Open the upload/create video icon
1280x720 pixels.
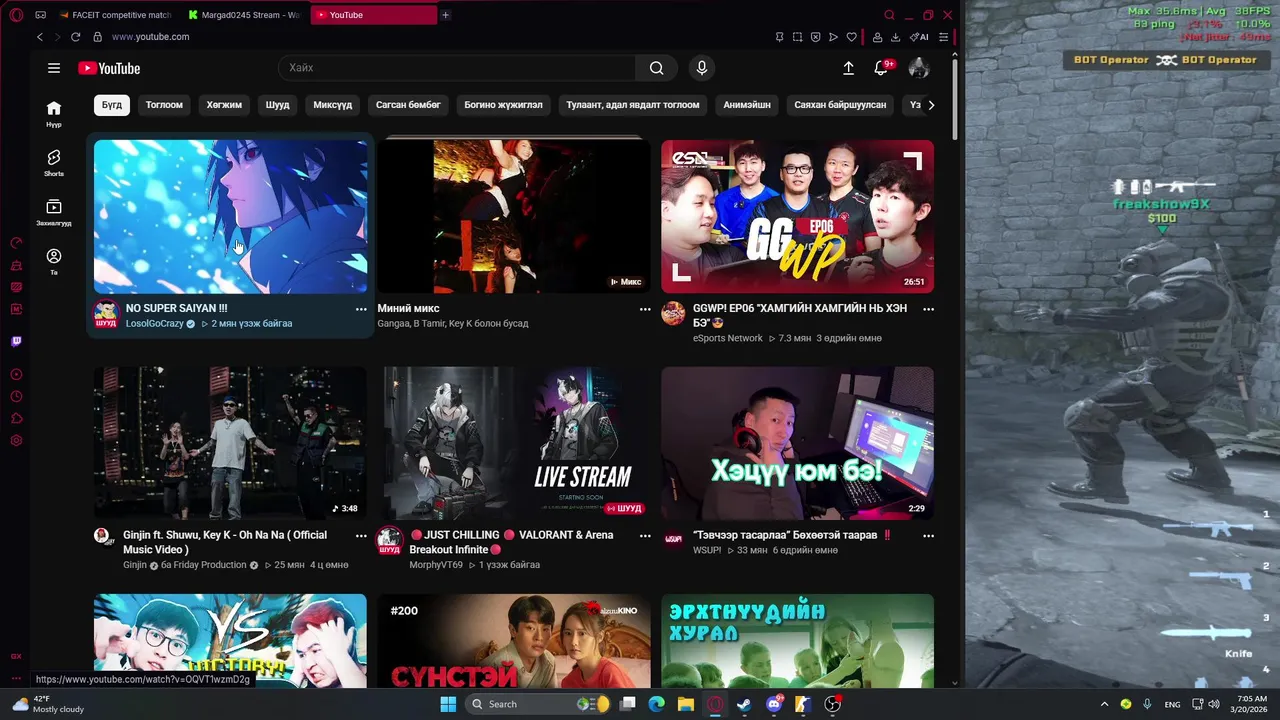848,68
